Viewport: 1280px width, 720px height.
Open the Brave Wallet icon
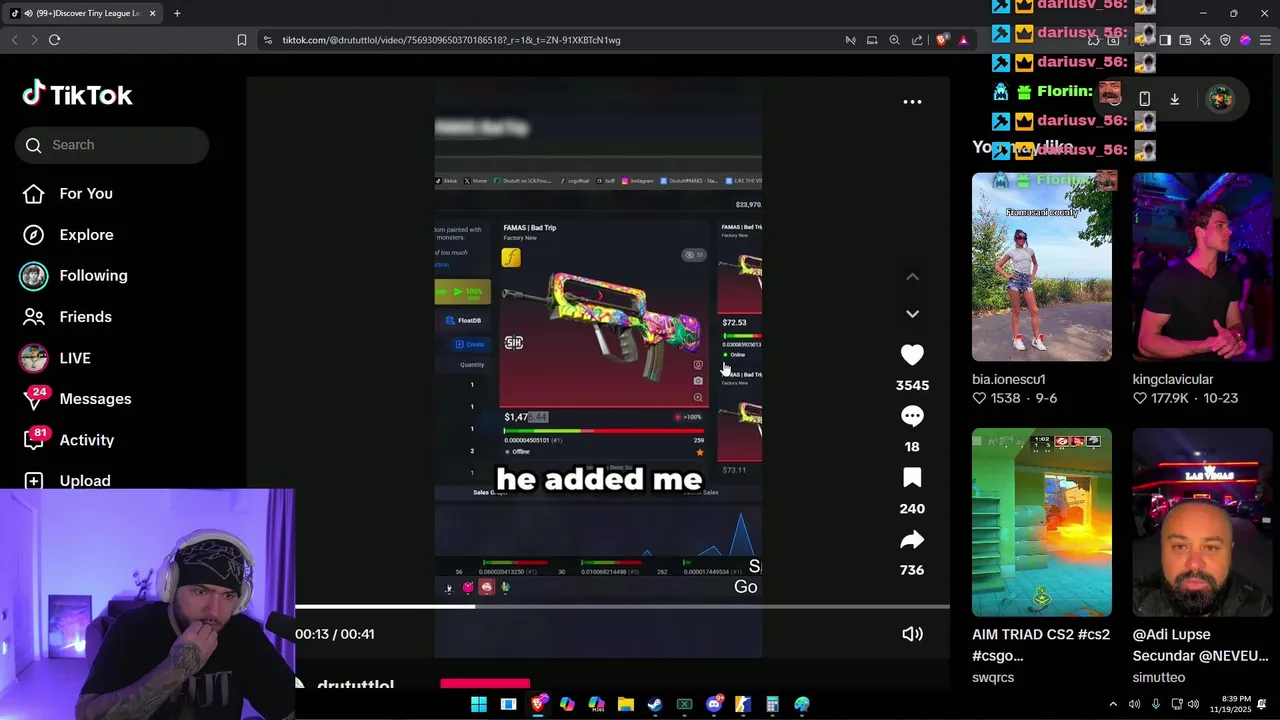pyautogui.click(x=1185, y=40)
